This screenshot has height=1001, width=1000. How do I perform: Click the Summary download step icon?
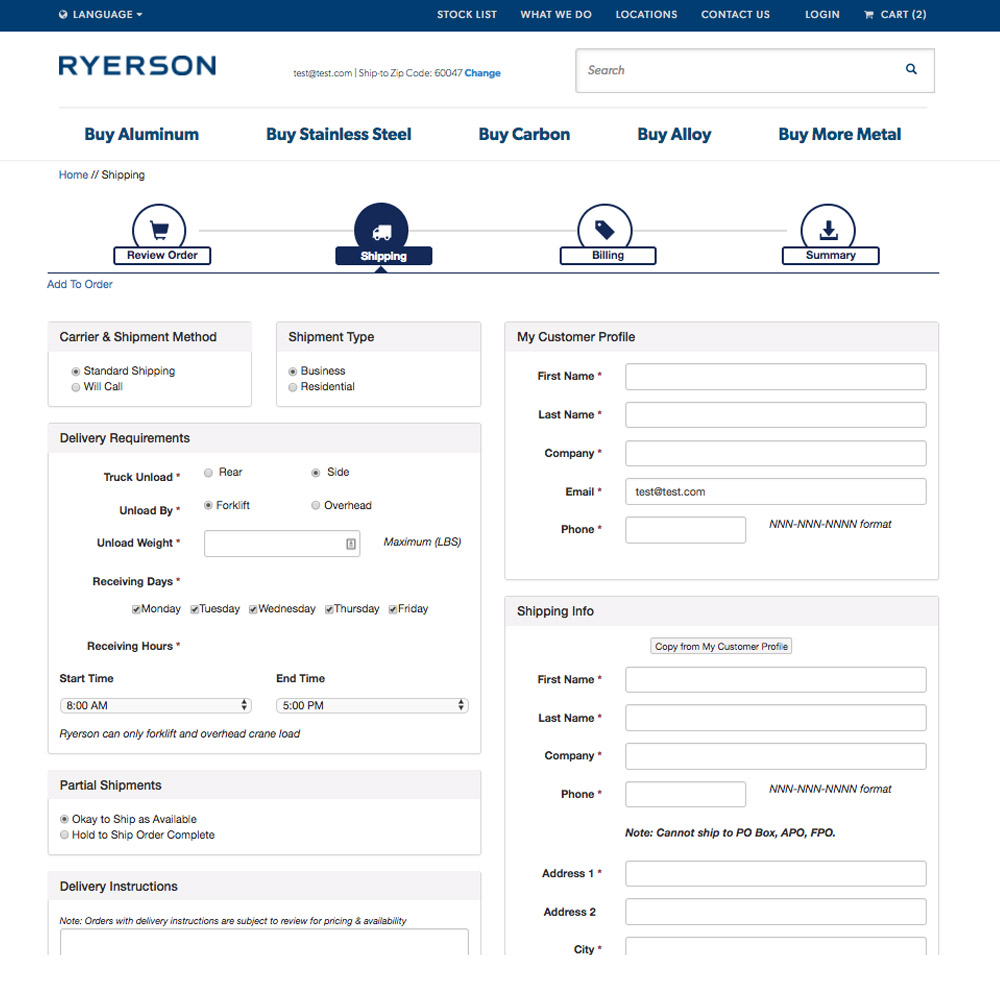coord(828,229)
